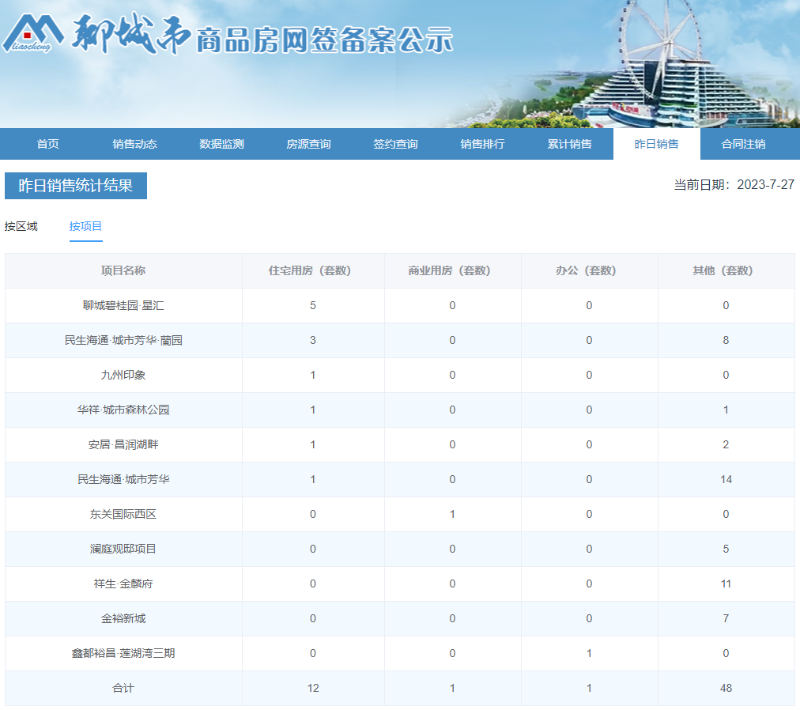This screenshot has height=710, width=800.
Task: Open the 合同注销 contract cancellation menu
Action: point(744,143)
